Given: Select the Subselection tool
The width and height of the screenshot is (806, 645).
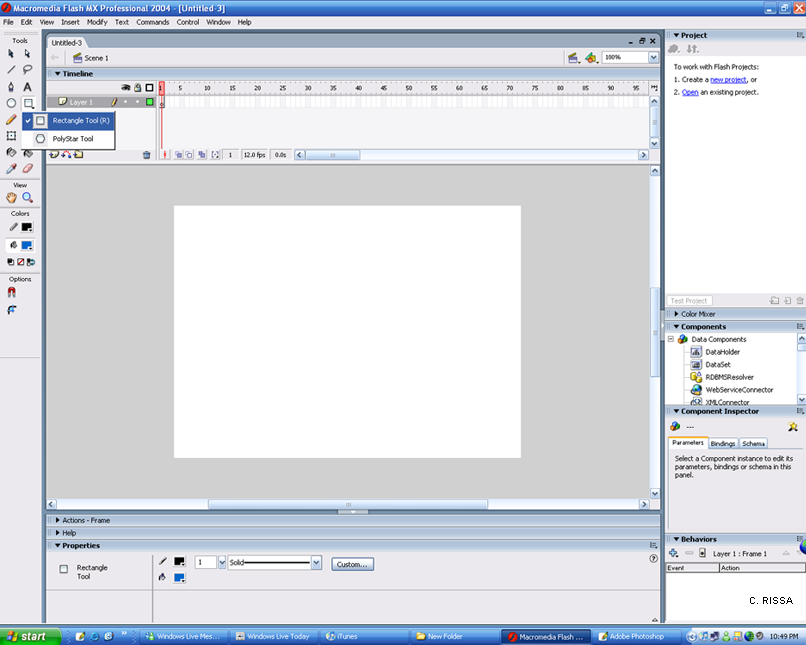Looking at the screenshot, I should point(27,53).
